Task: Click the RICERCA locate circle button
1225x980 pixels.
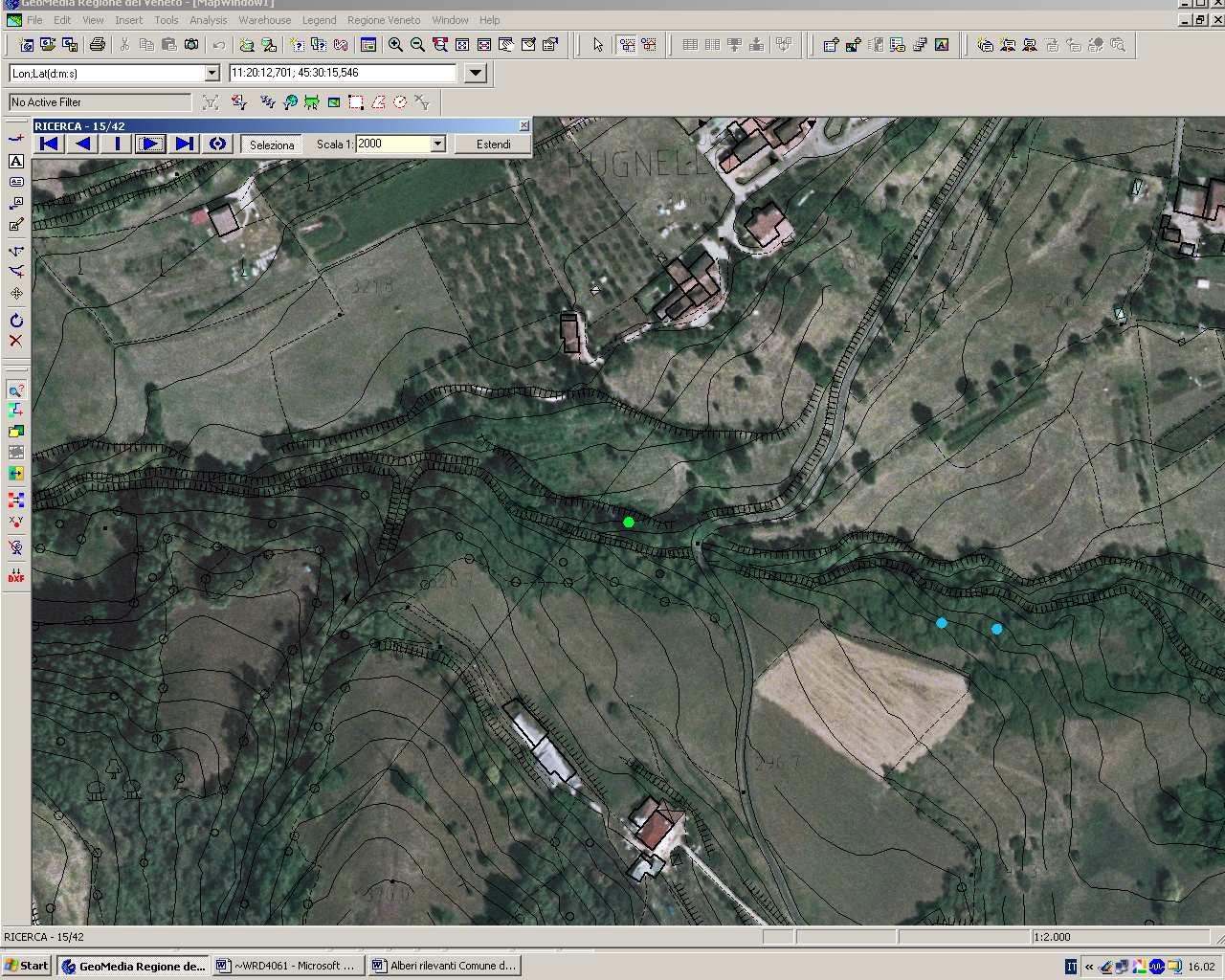Action: (x=217, y=144)
